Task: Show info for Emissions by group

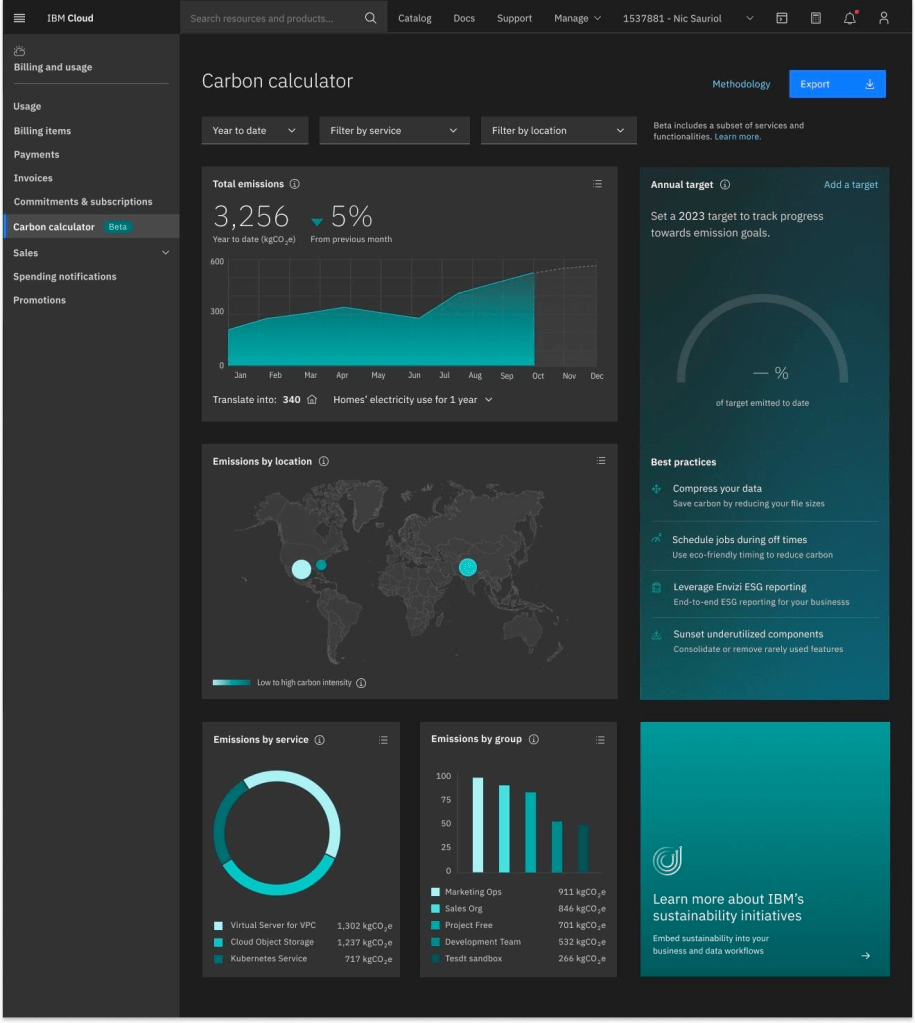Action: pos(534,739)
